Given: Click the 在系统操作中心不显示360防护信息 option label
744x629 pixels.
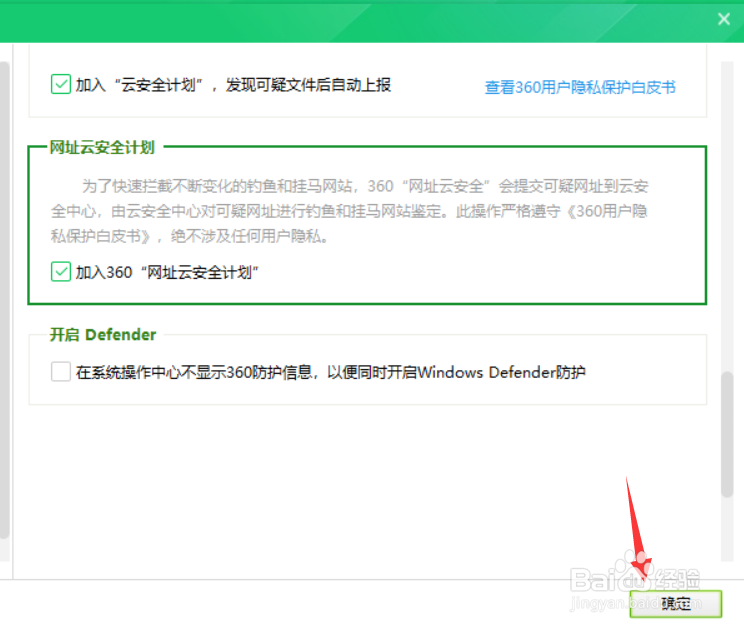Looking at the screenshot, I should [x=330, y=372].
